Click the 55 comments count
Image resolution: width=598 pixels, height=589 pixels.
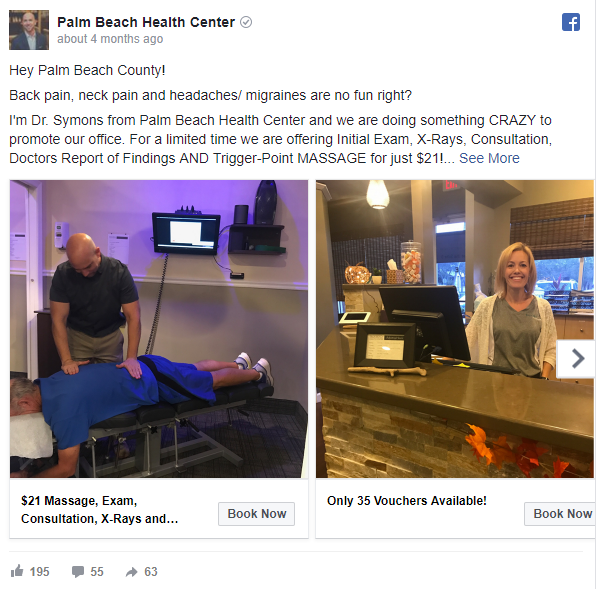click(97, 572)
